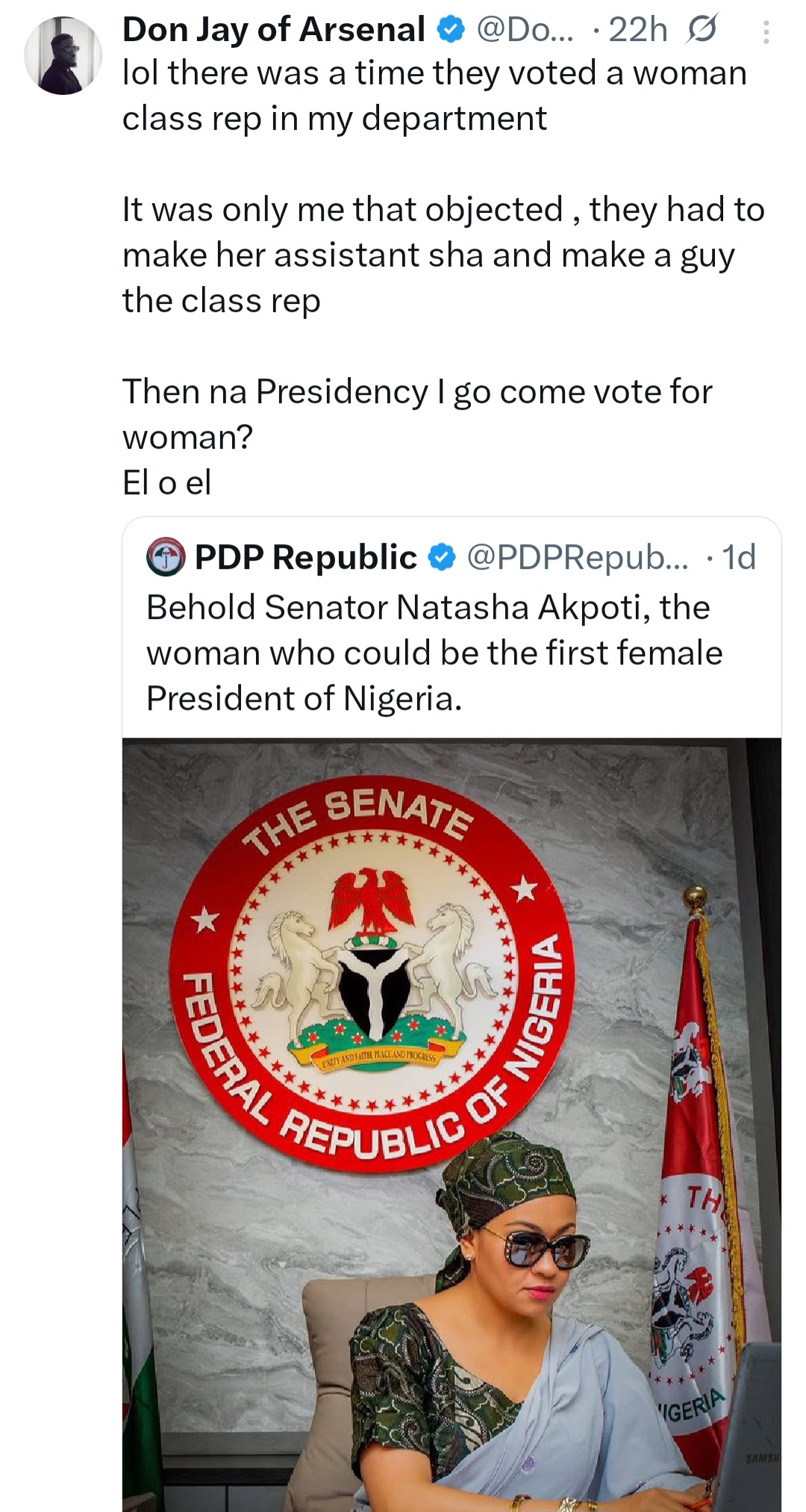Click the verified badge beside PDP Republic
806x1512 pixels.
coord(443,558)
